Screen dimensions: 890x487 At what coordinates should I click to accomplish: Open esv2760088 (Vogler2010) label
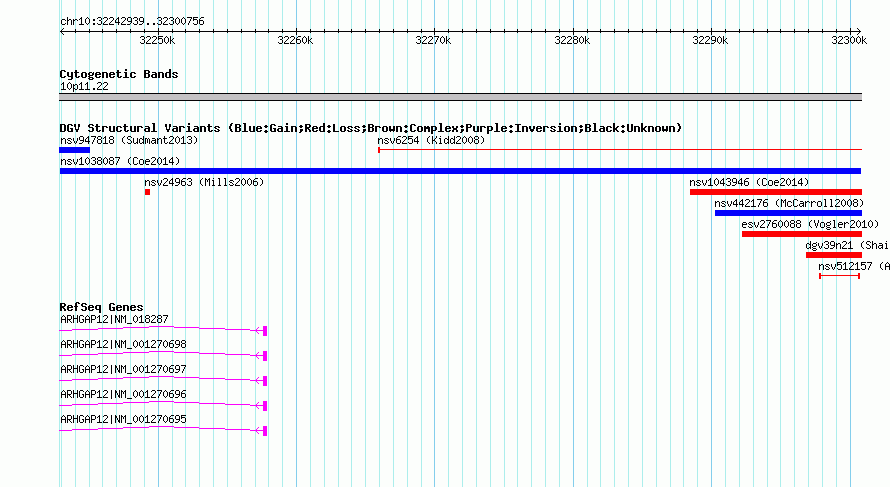(x=810, y=224)
